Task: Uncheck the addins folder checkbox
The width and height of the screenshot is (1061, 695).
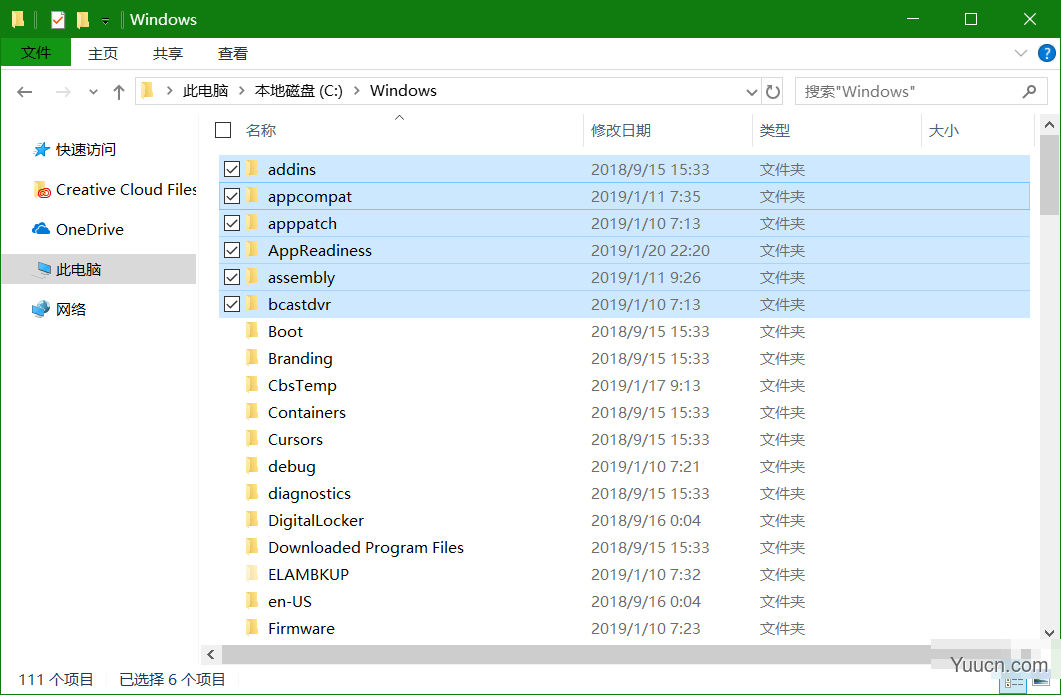Action: click(232, 169)
